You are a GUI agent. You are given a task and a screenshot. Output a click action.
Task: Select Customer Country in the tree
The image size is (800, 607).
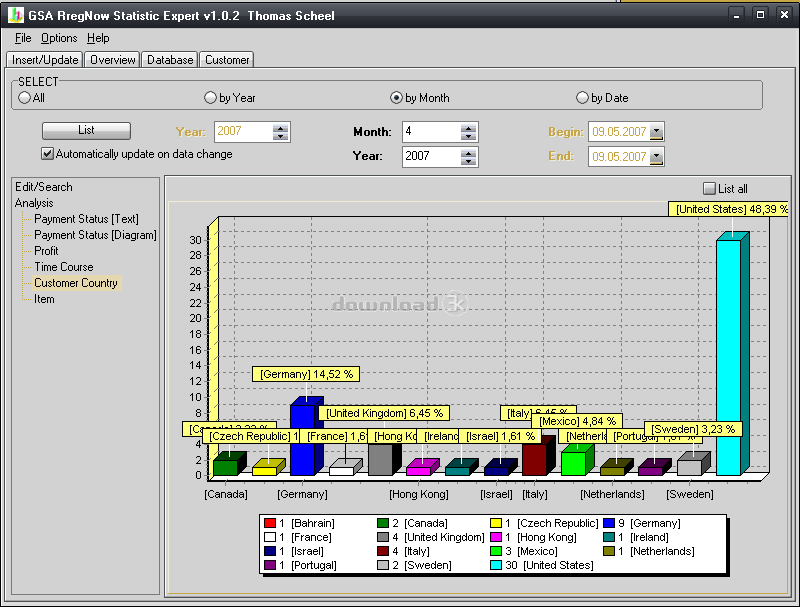click(x=76, y=283)
